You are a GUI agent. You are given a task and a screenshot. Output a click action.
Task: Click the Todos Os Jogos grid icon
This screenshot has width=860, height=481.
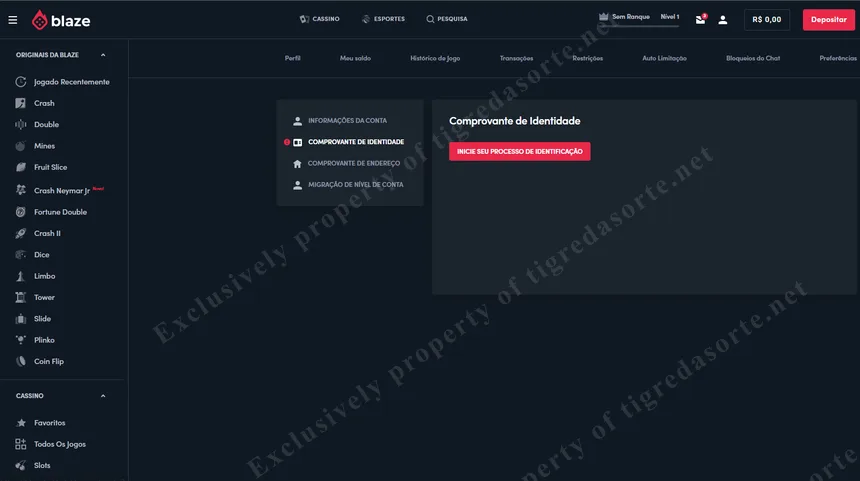point(21,444)
